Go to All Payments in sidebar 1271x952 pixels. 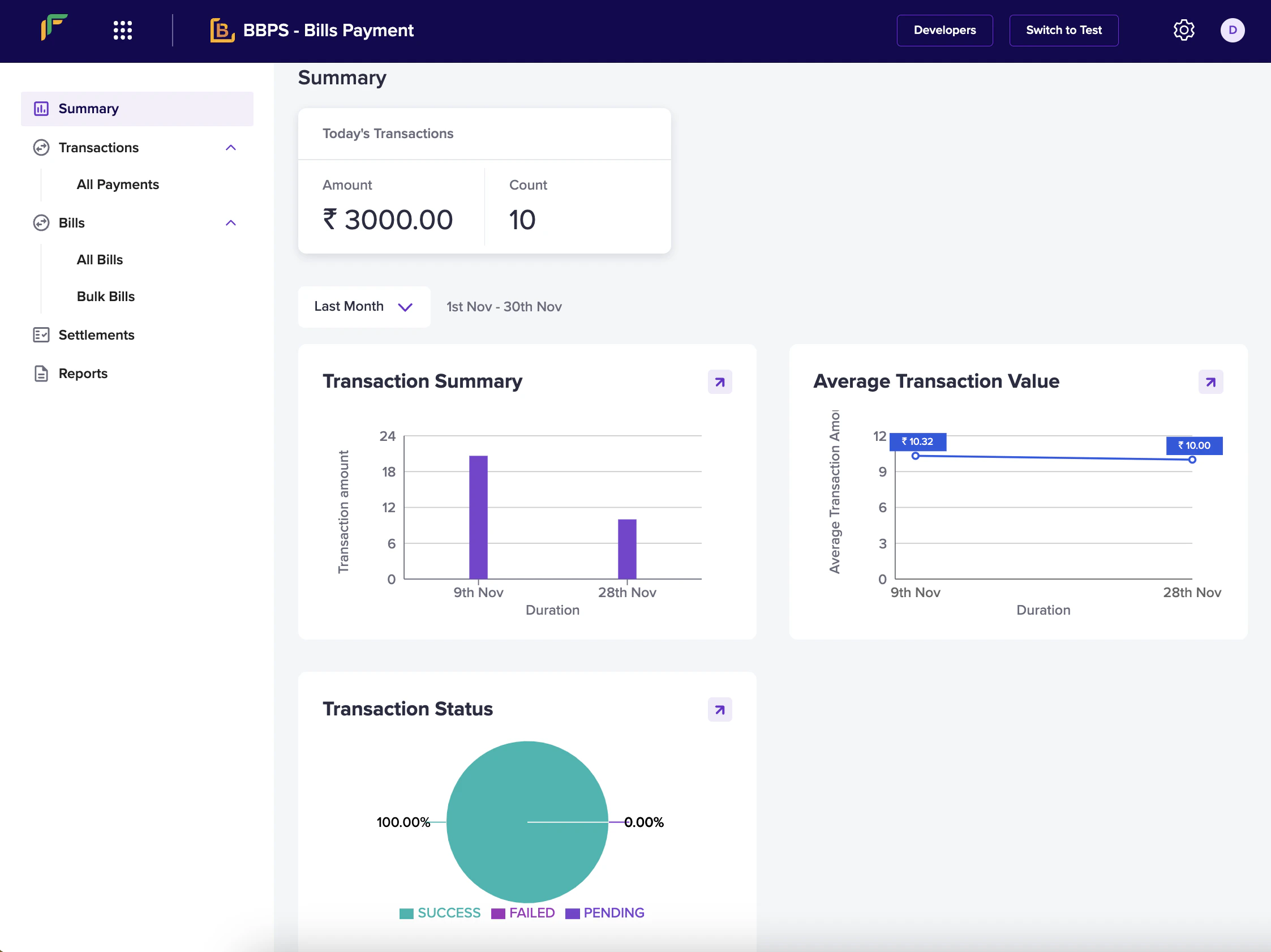tap(118, 185)
